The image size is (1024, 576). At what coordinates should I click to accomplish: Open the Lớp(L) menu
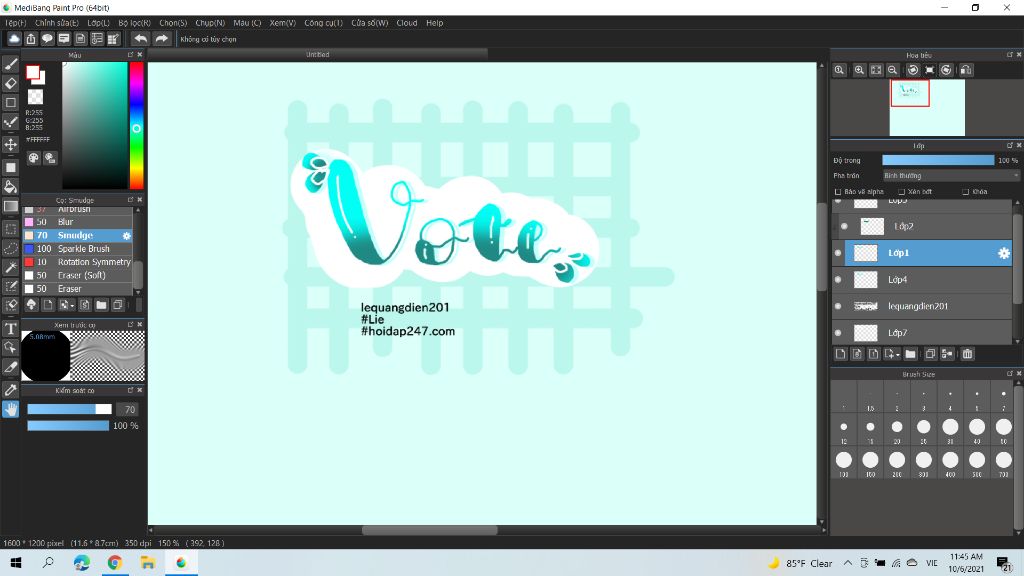(x=99, y=23)
